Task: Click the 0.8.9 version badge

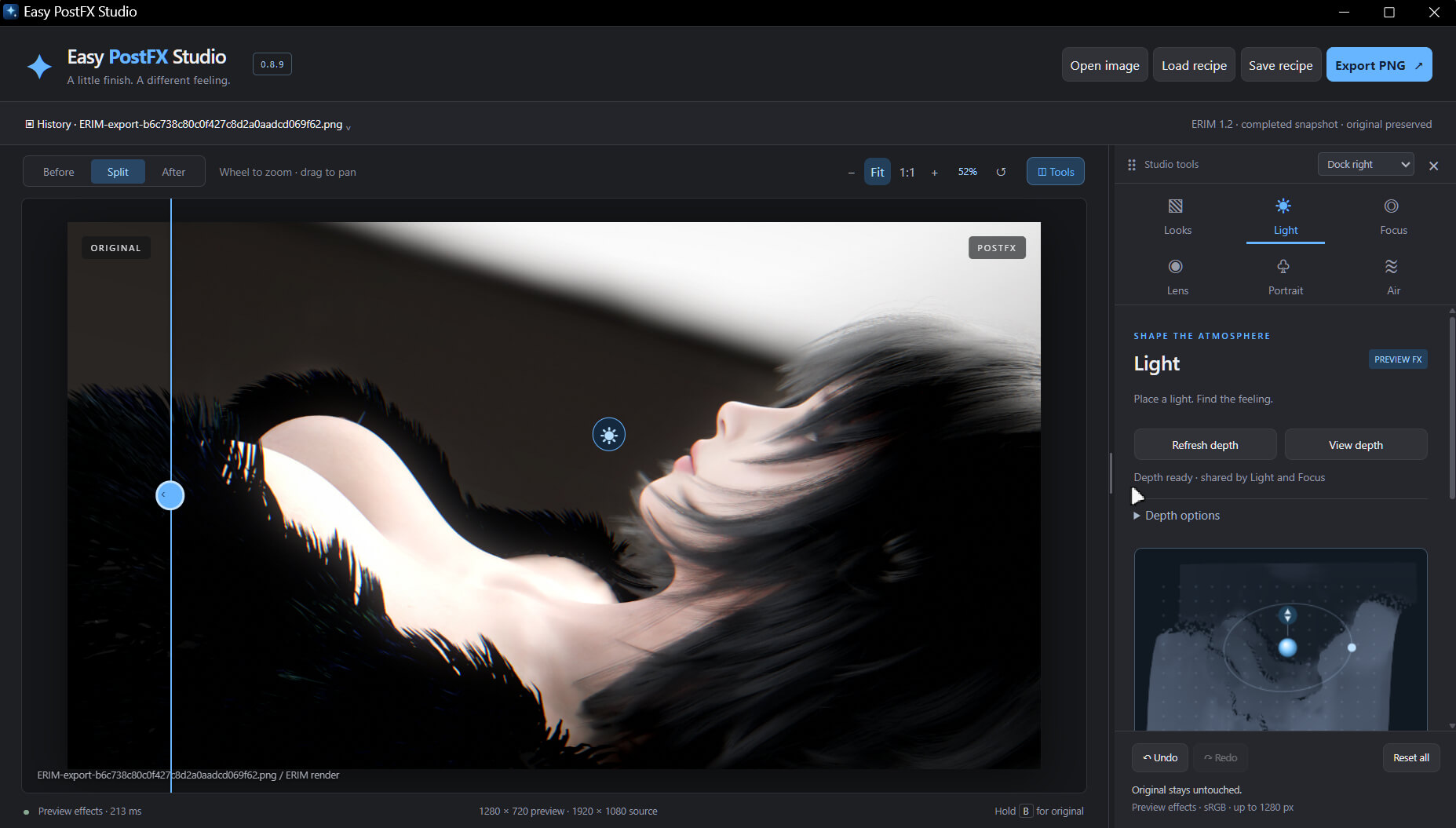Action: (x=272, y=64)
